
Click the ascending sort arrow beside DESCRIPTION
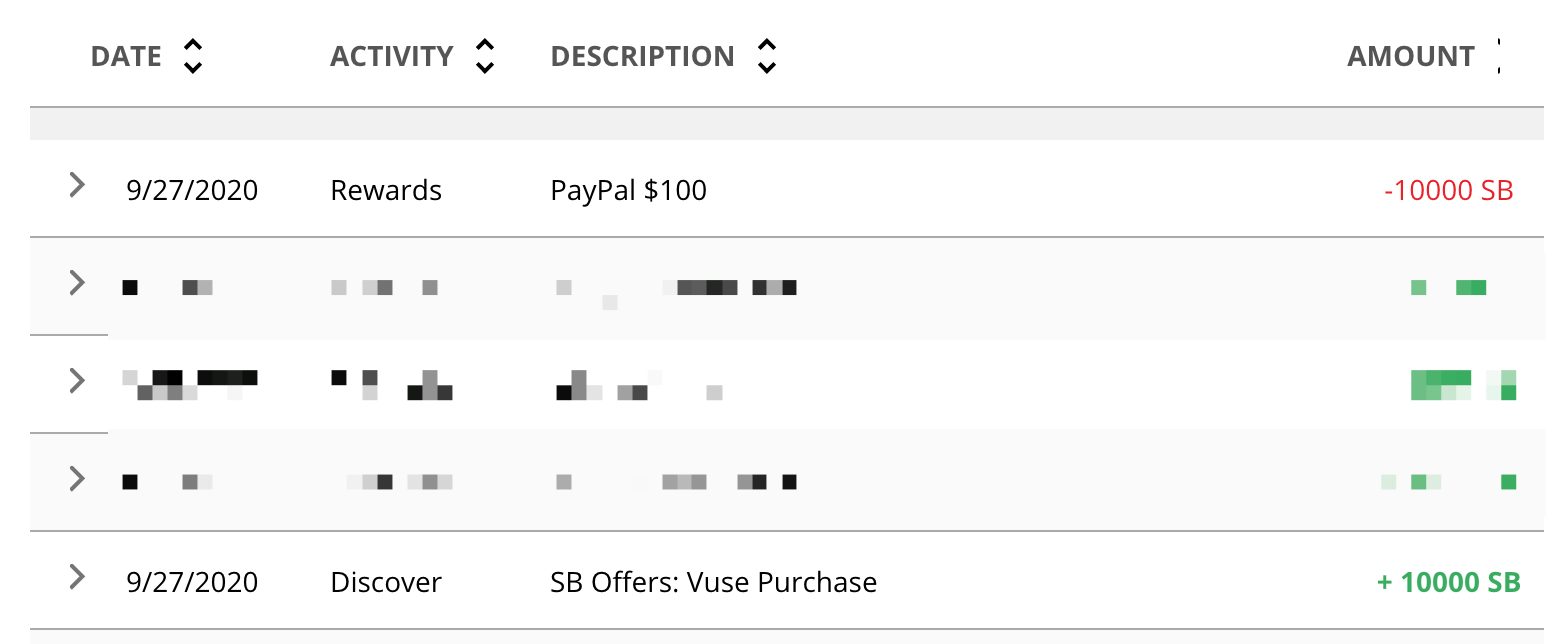tap(766, 44)
